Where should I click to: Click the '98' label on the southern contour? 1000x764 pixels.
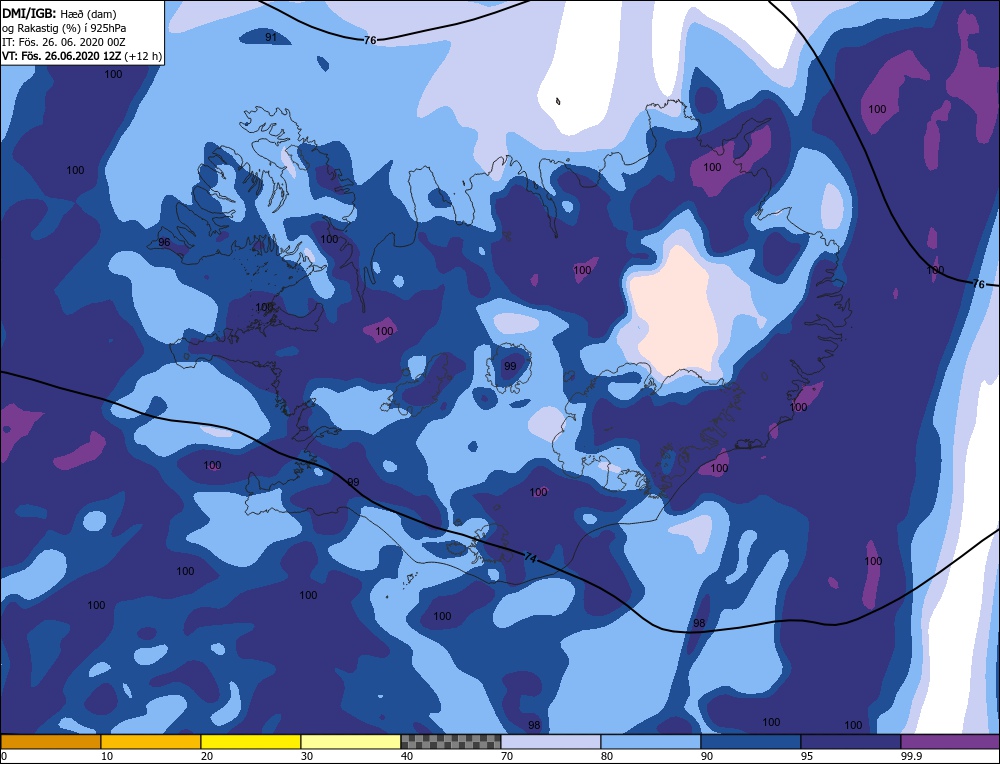(699, 623)
